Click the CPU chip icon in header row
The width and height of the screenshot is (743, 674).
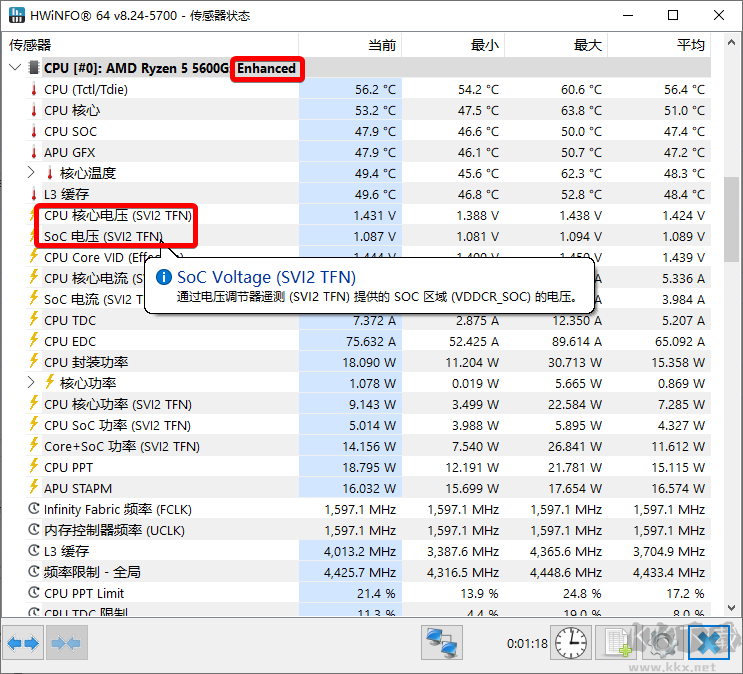pos(34,68)
